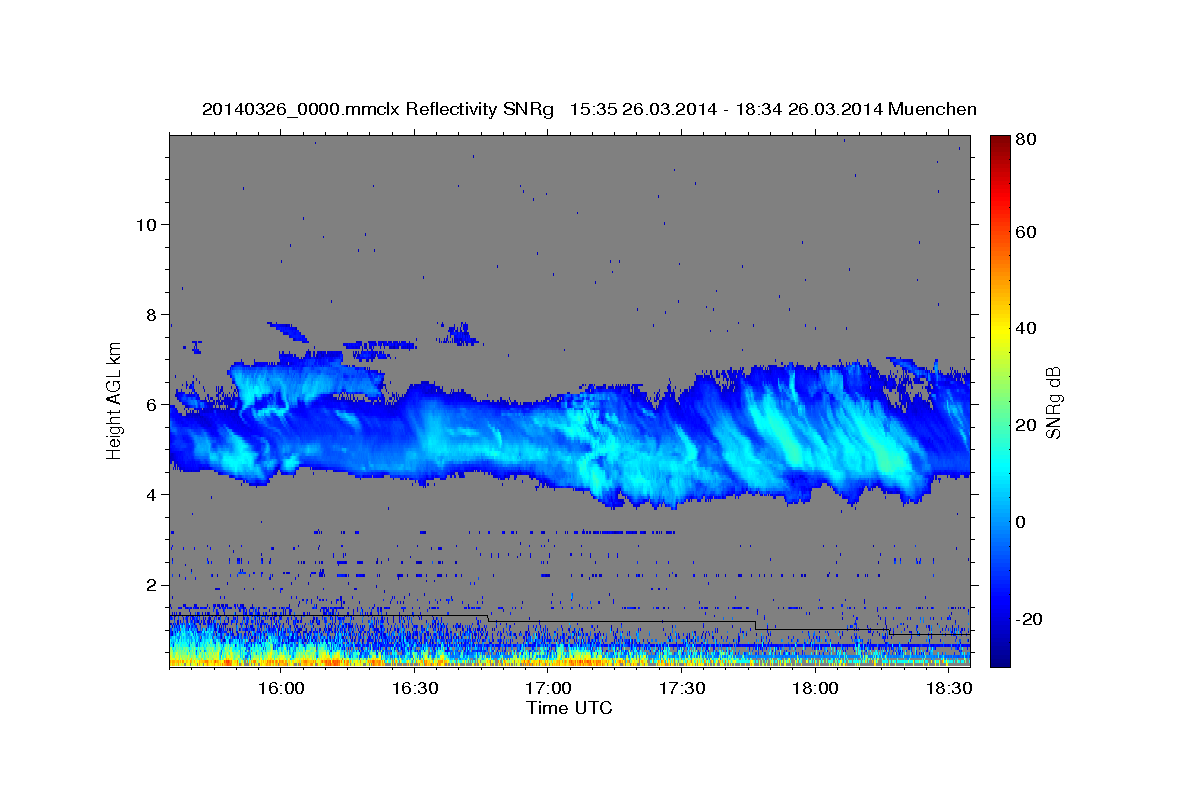
Task: Click the height tick label 2
Action: 152,584
